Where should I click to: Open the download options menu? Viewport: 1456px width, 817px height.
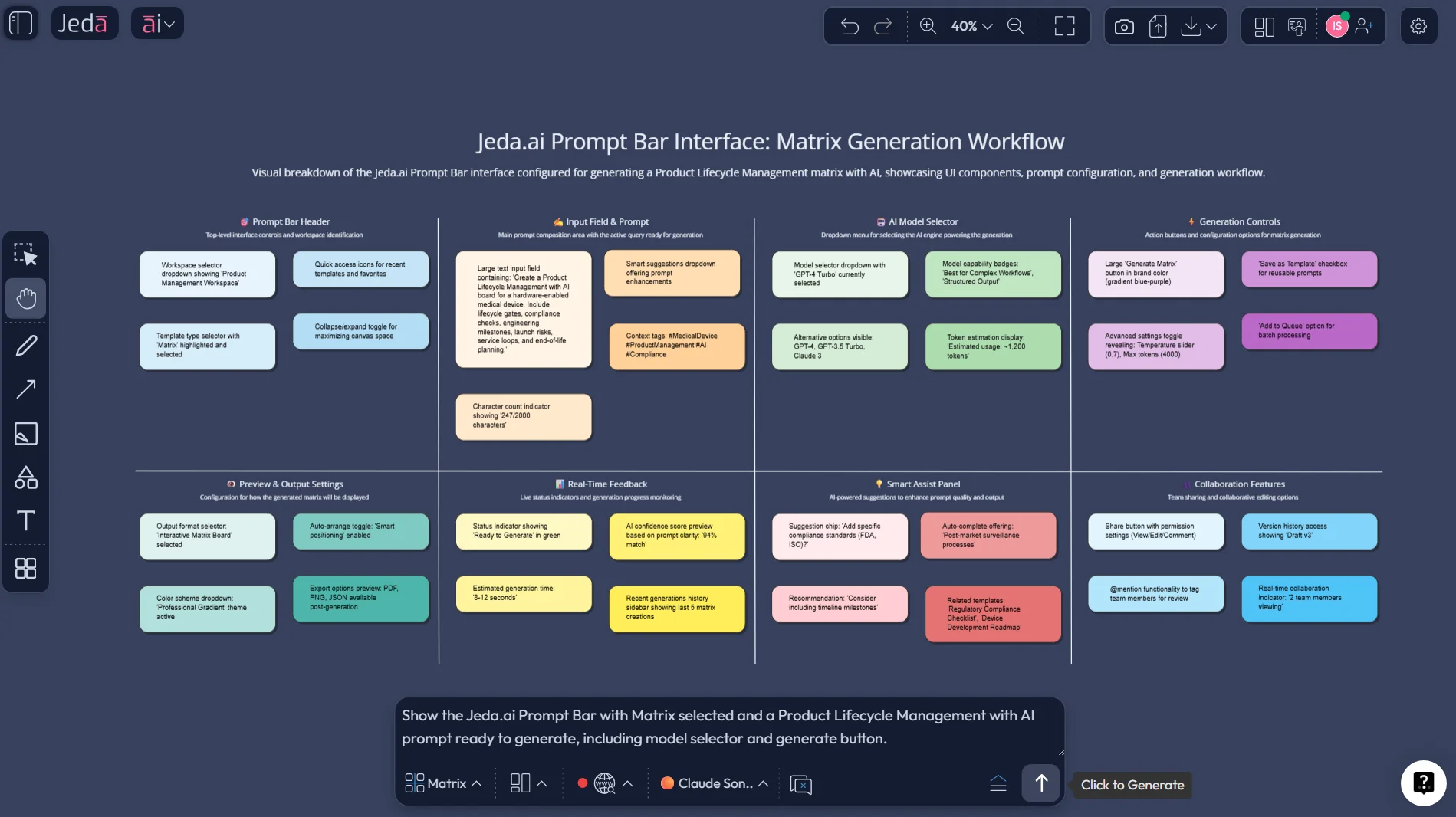pos(1199,27)
